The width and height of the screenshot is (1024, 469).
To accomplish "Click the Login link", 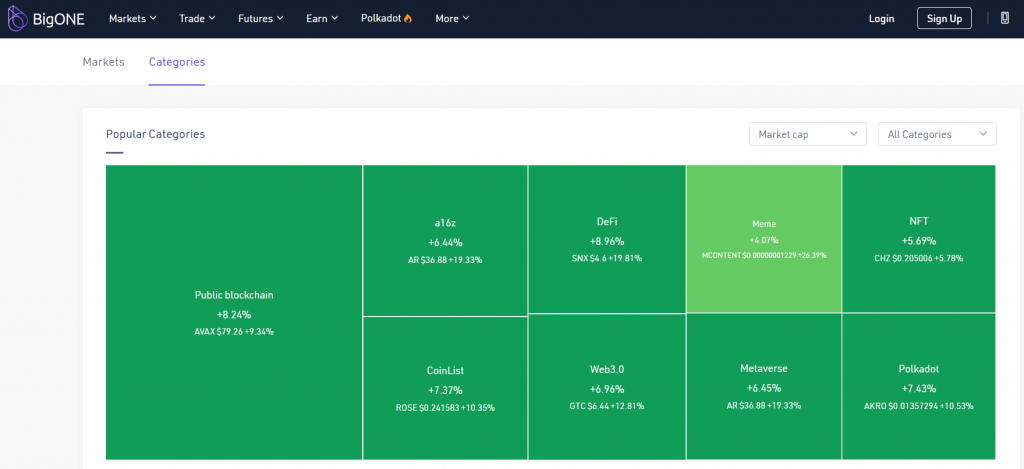I will tap(882, 18).
